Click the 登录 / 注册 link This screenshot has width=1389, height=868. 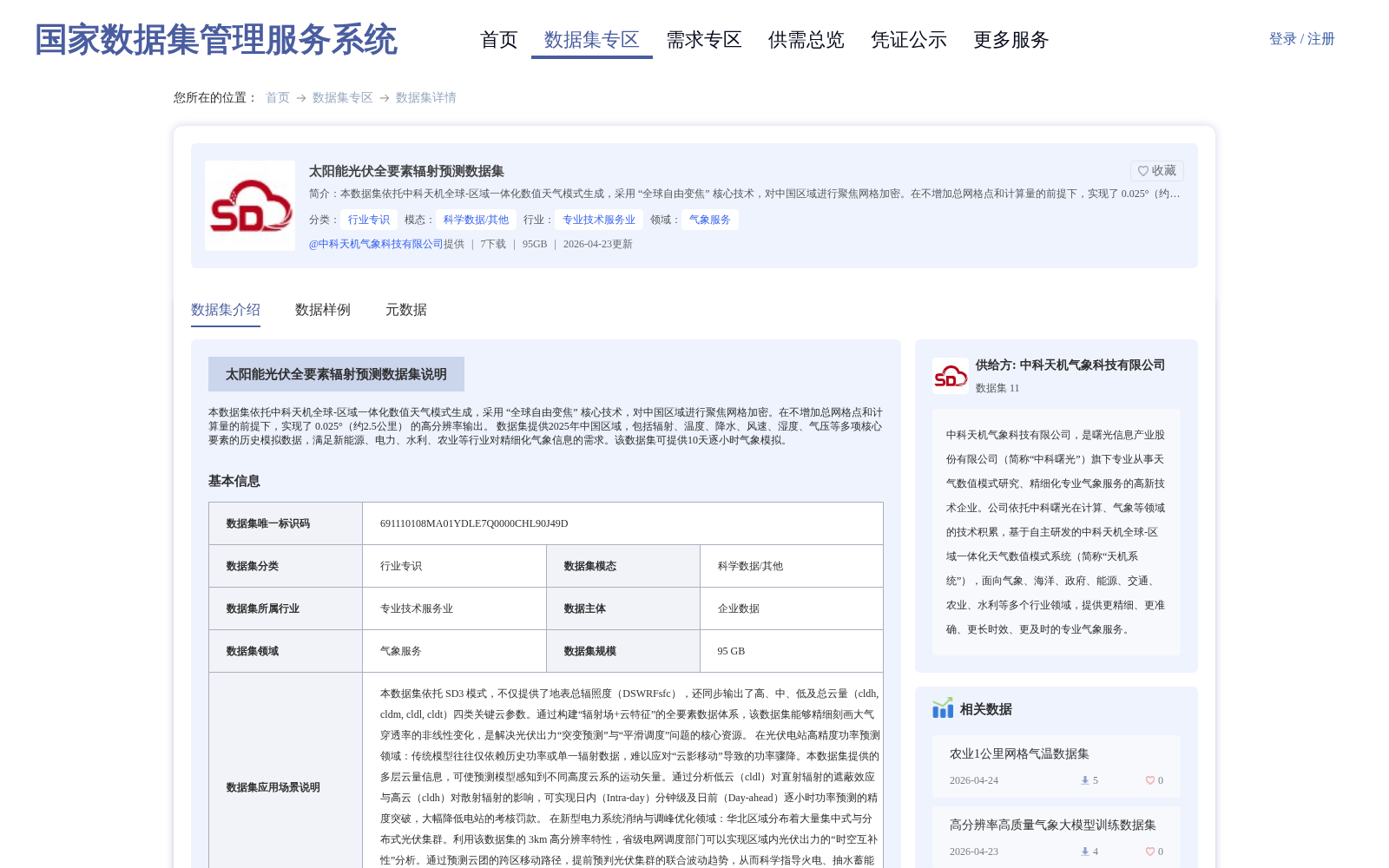tap(1302, 39)
